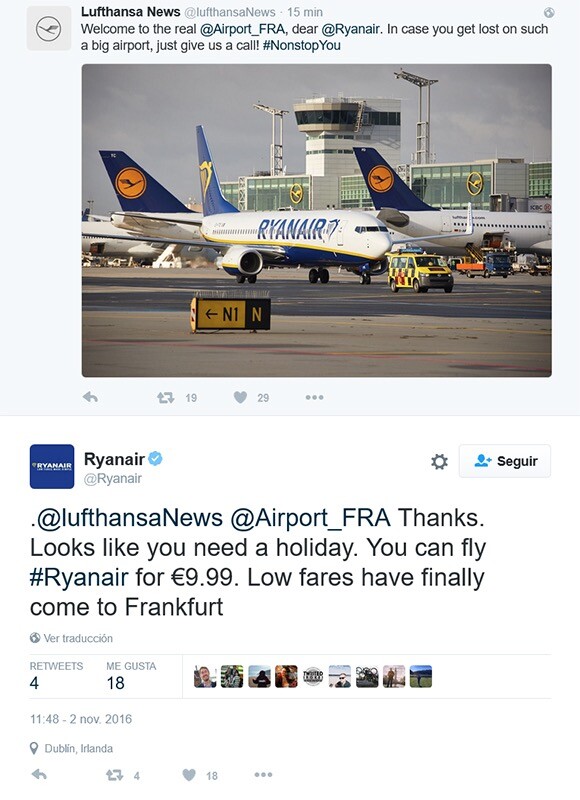580x800 pixels.
Task: View the ME GUSTA likes list
Action: pyautogui.click(x=131, y=676)
